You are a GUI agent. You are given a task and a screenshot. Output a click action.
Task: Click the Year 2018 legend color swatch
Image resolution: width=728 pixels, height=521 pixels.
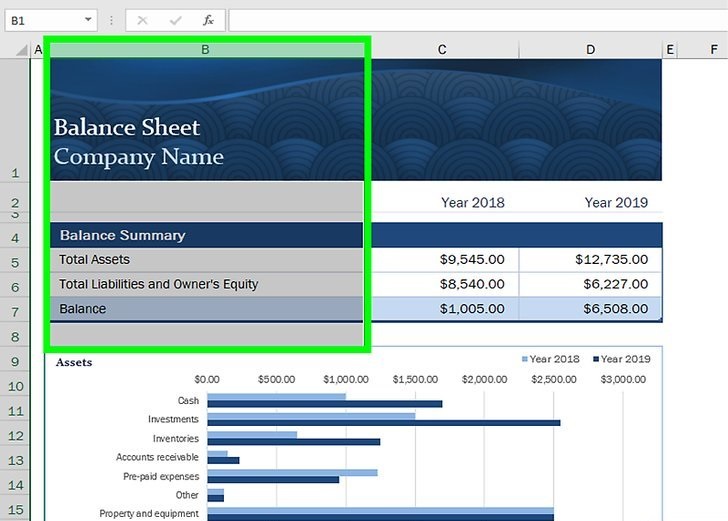pyautogui.click(x=525, y=359)
